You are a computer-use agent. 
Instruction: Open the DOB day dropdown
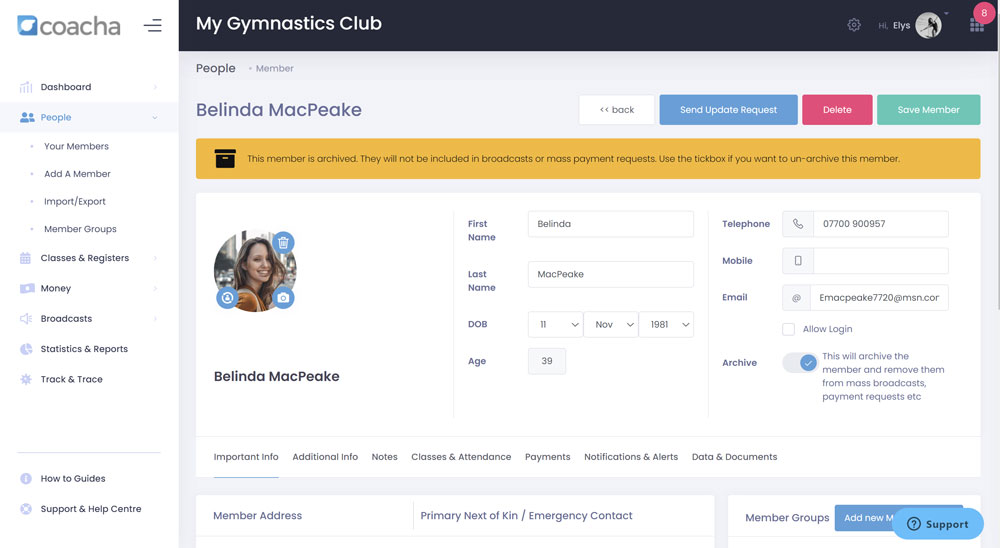(x=555, y=325)
